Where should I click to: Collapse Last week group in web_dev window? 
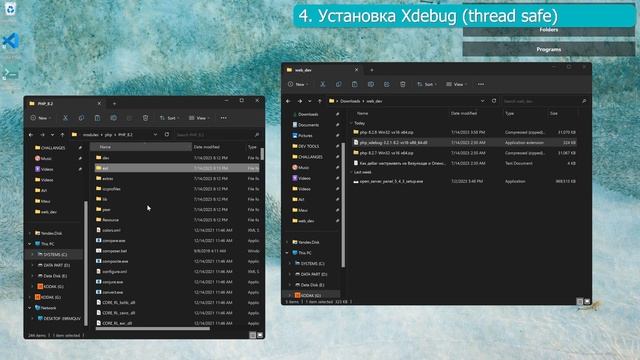351,172
